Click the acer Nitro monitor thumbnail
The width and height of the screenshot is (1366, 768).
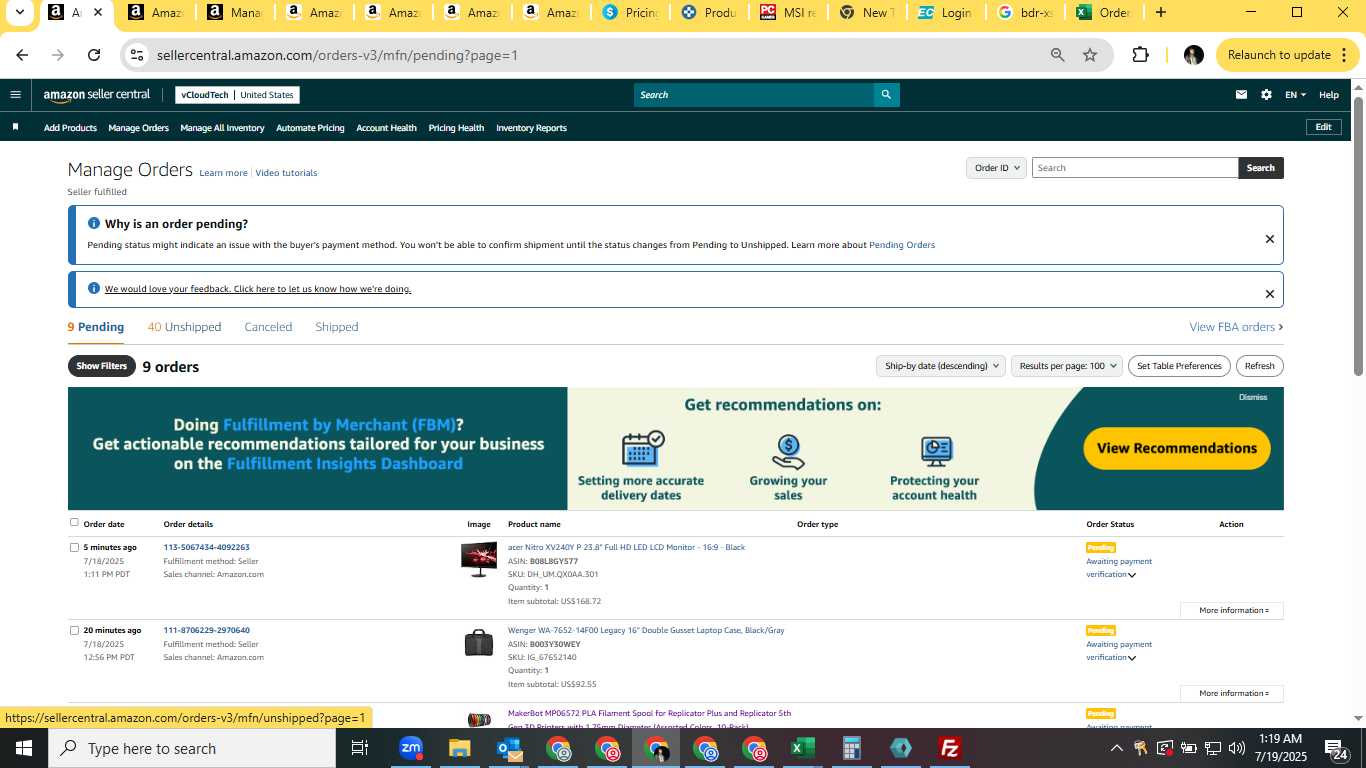478,559
